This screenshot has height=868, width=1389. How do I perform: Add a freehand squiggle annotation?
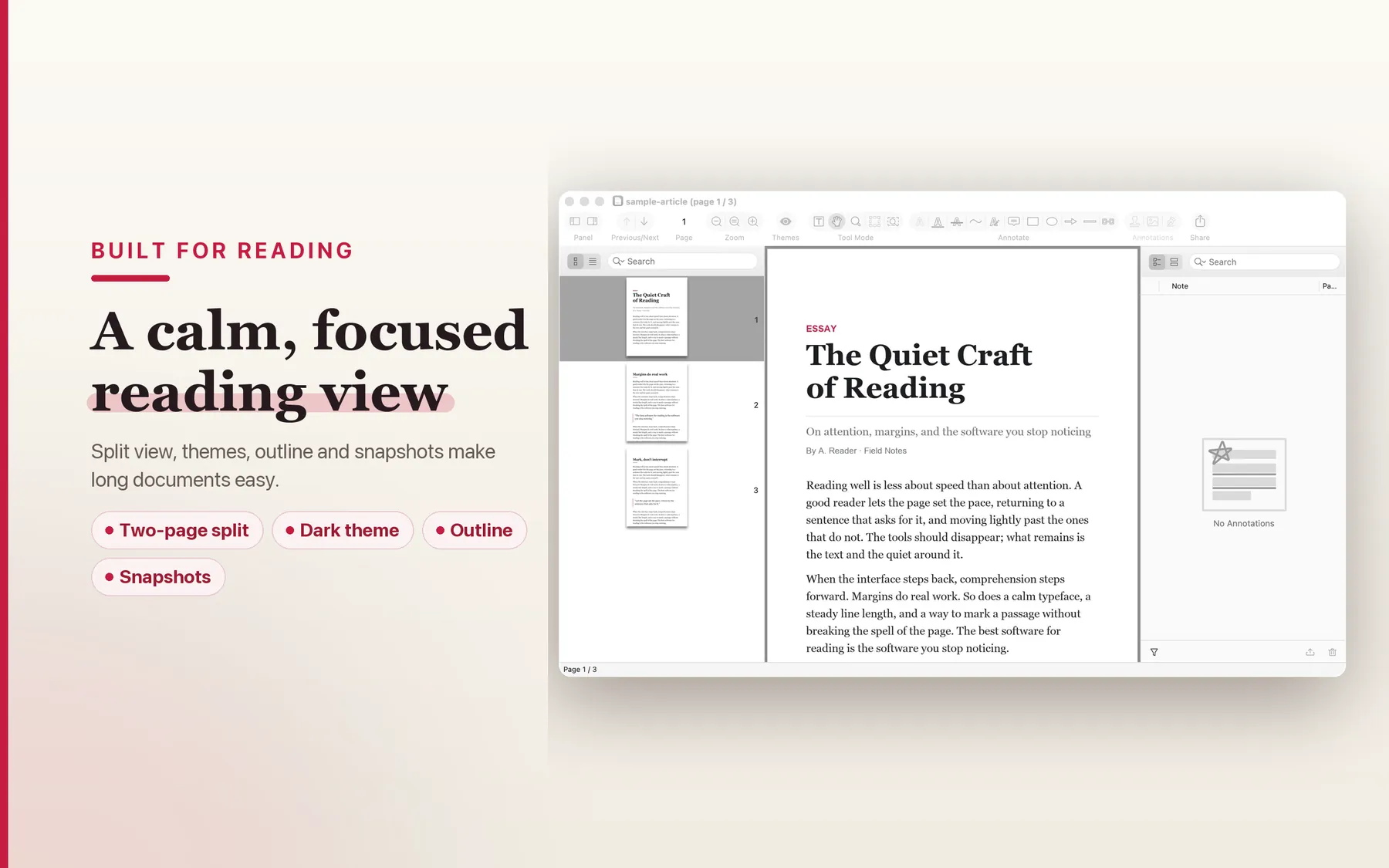coord(975,221)
